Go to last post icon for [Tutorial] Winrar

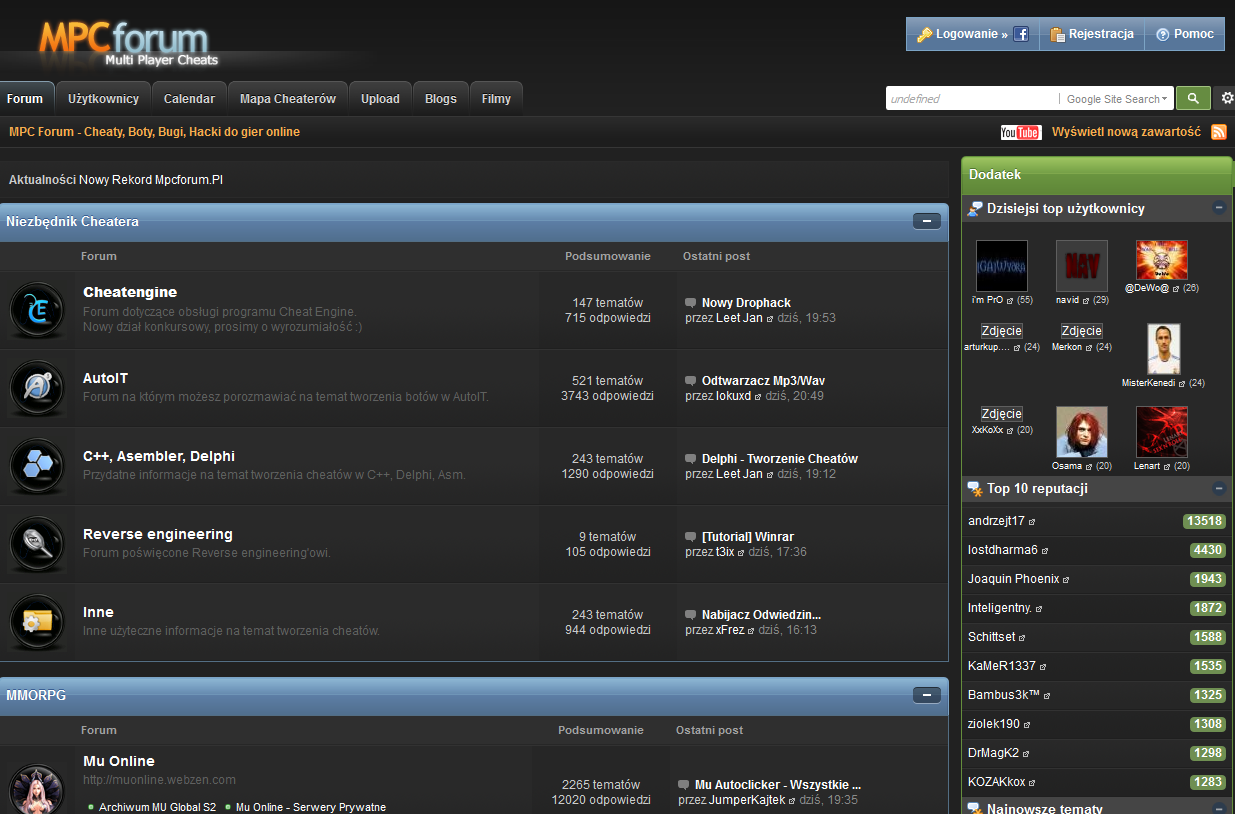pos(691,537)
